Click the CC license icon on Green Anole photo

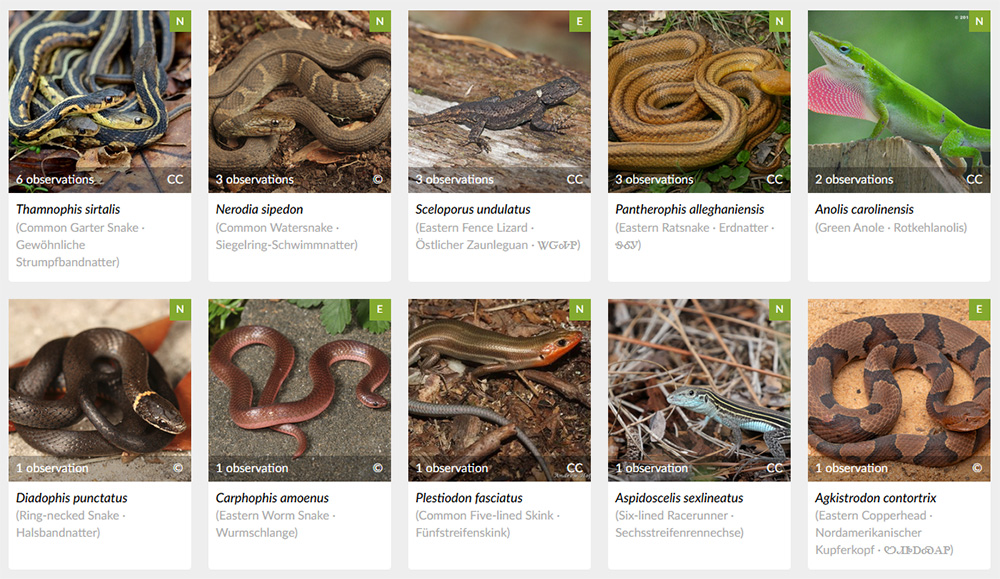click(x=974, y=179)
